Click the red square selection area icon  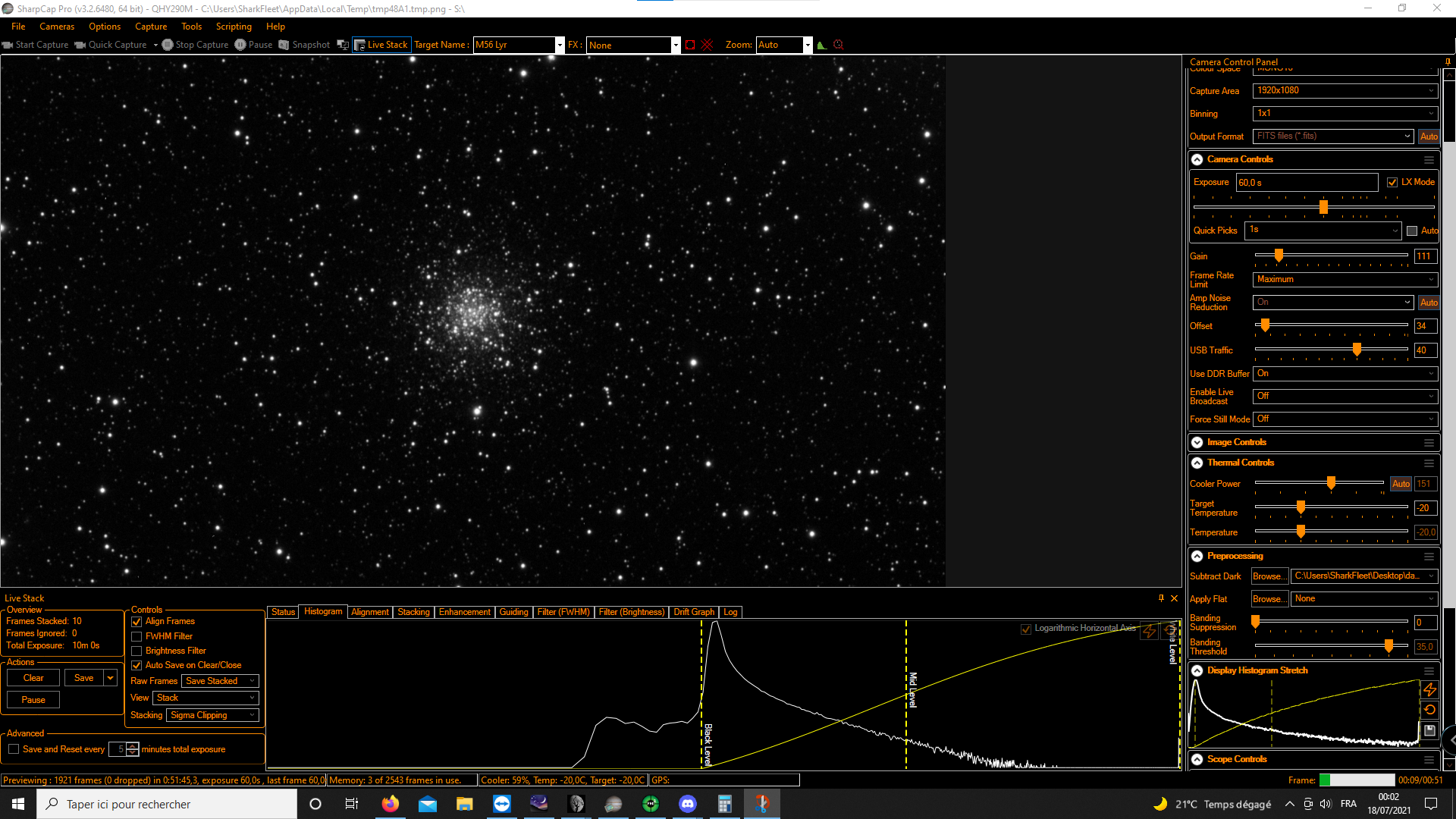click(690, 45)
